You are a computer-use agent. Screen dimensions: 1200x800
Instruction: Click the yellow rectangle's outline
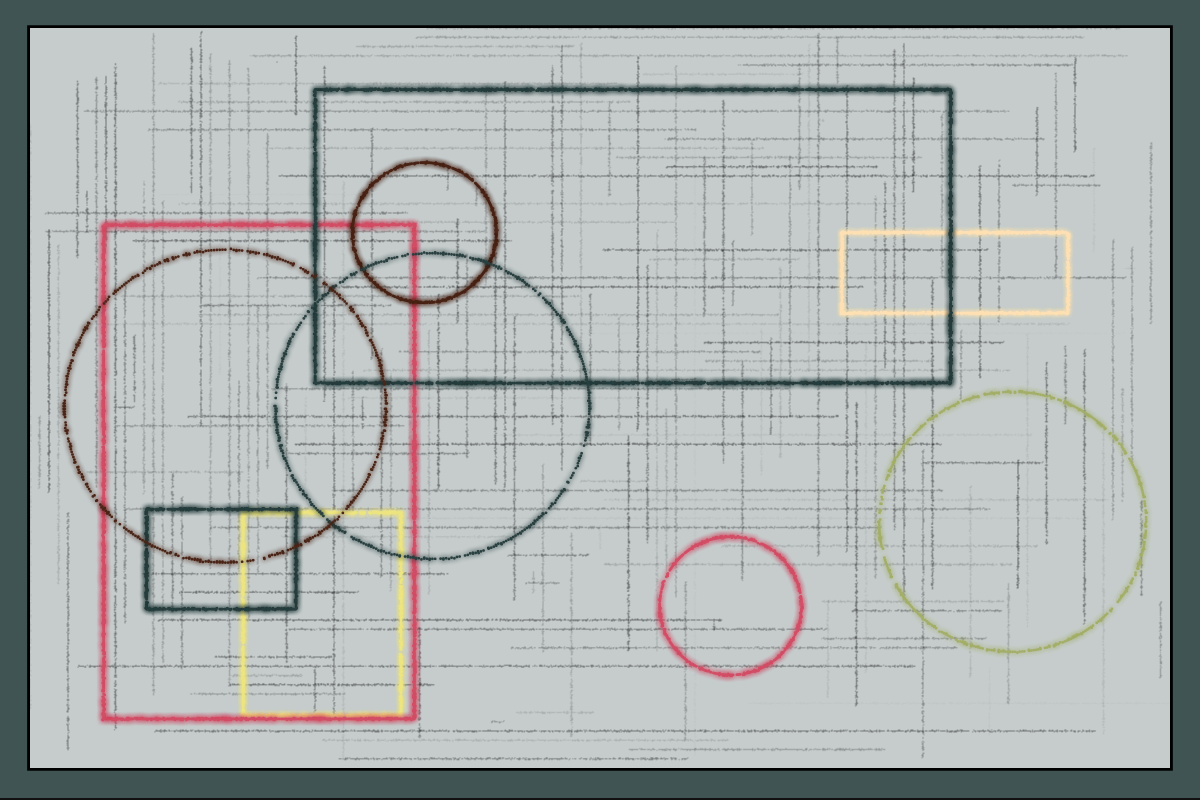point(322,714)
